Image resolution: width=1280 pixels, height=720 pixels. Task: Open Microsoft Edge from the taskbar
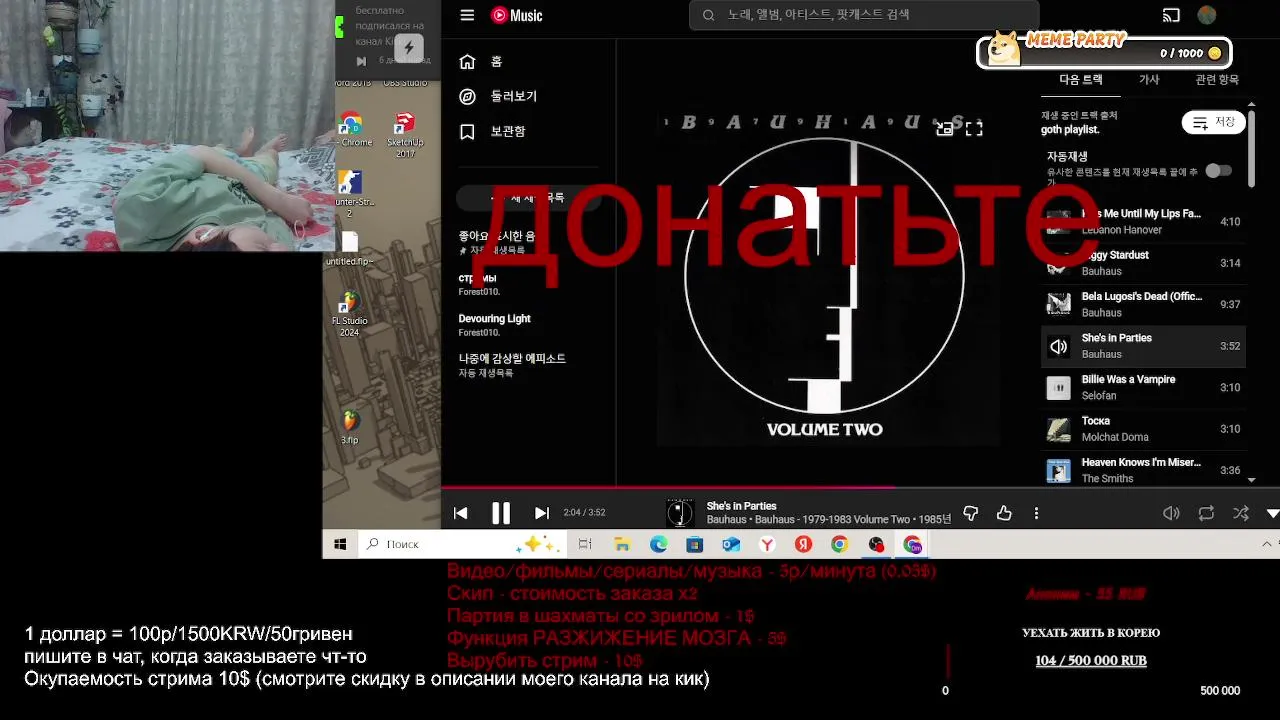tap(658, 544)
